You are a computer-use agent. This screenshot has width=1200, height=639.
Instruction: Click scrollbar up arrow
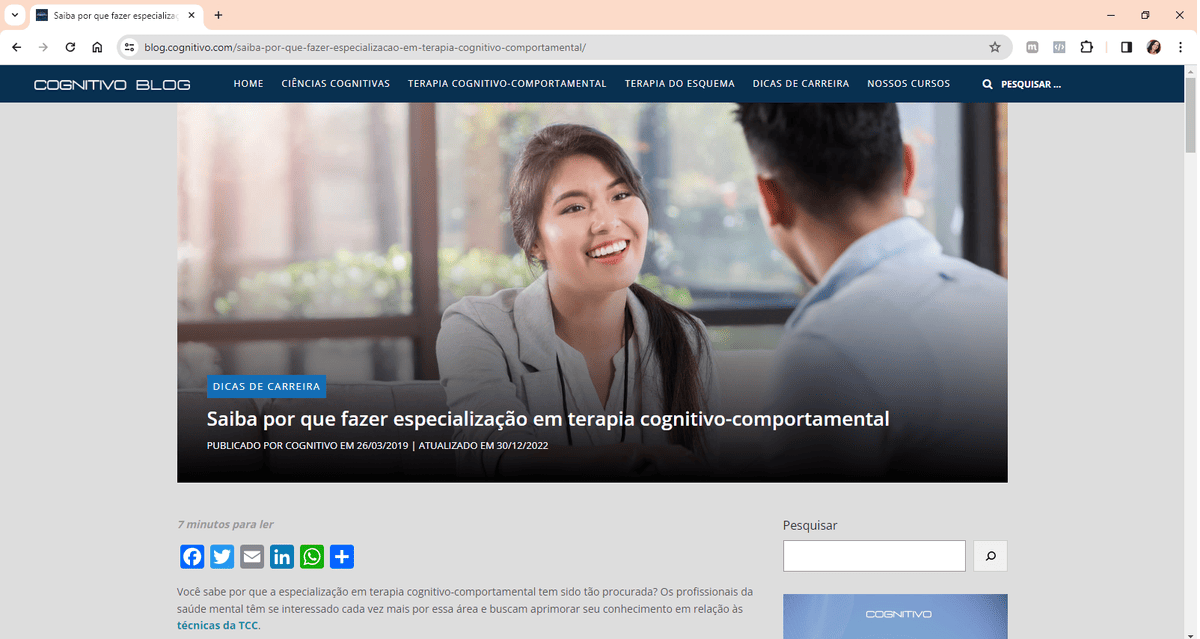1190,71
